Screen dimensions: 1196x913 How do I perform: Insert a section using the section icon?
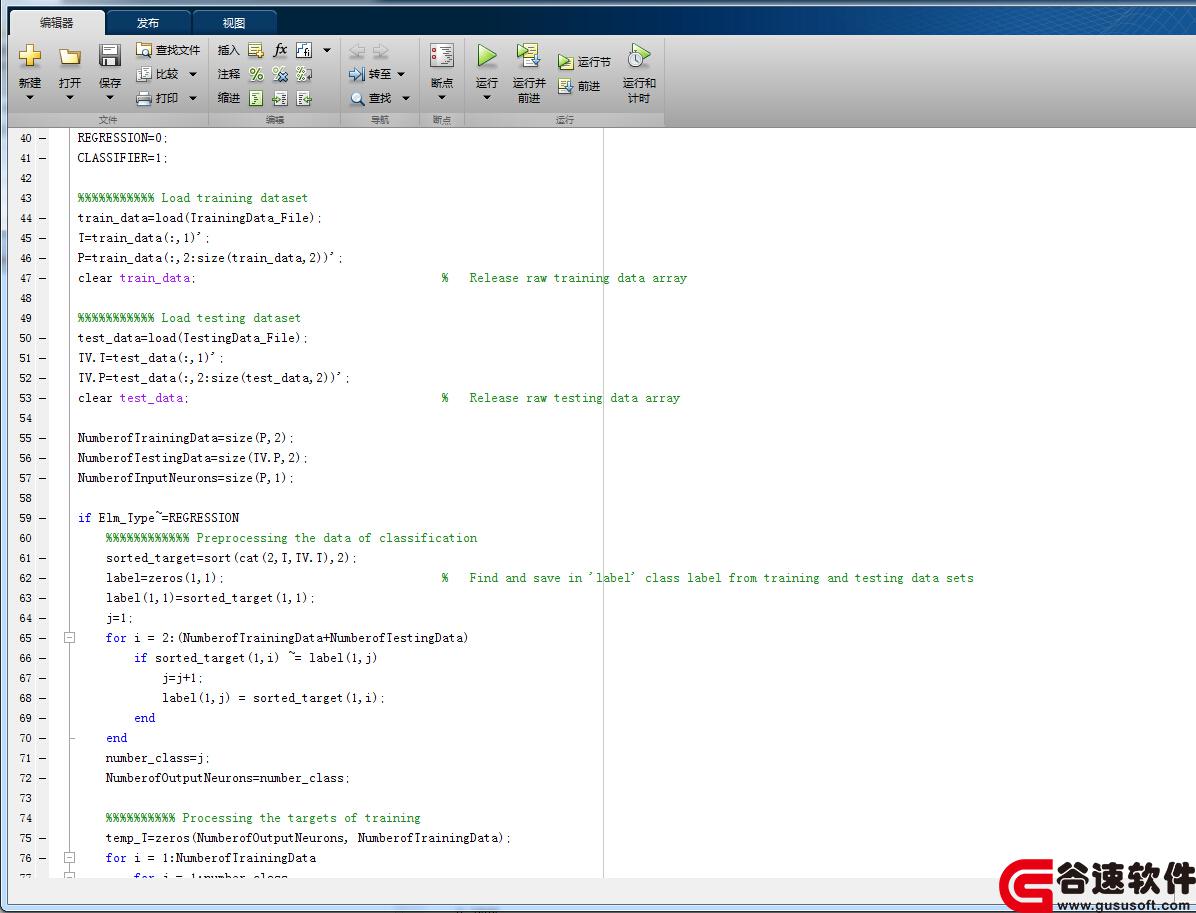click(256, 50)
